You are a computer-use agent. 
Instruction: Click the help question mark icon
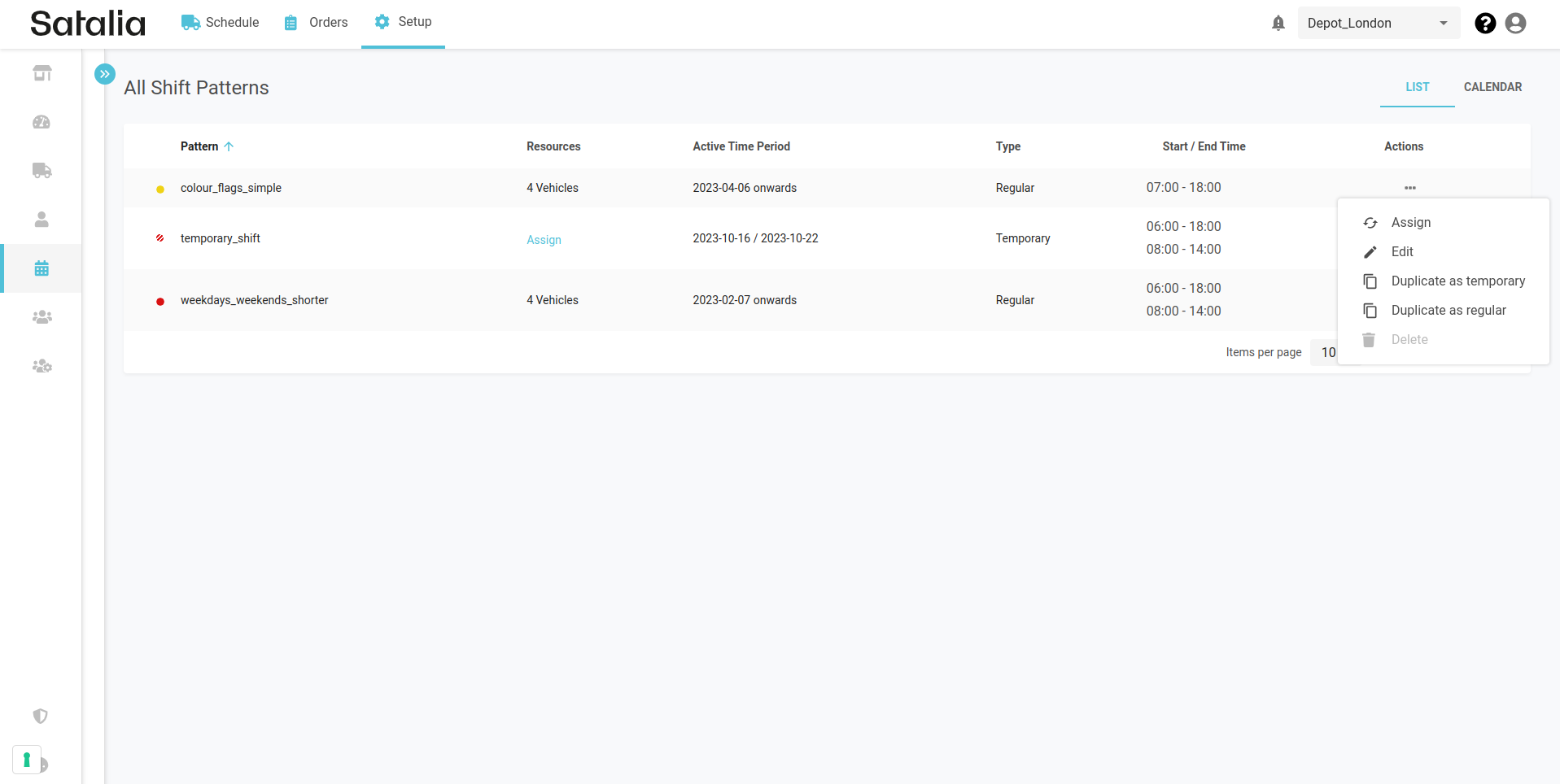(1484, 24)
